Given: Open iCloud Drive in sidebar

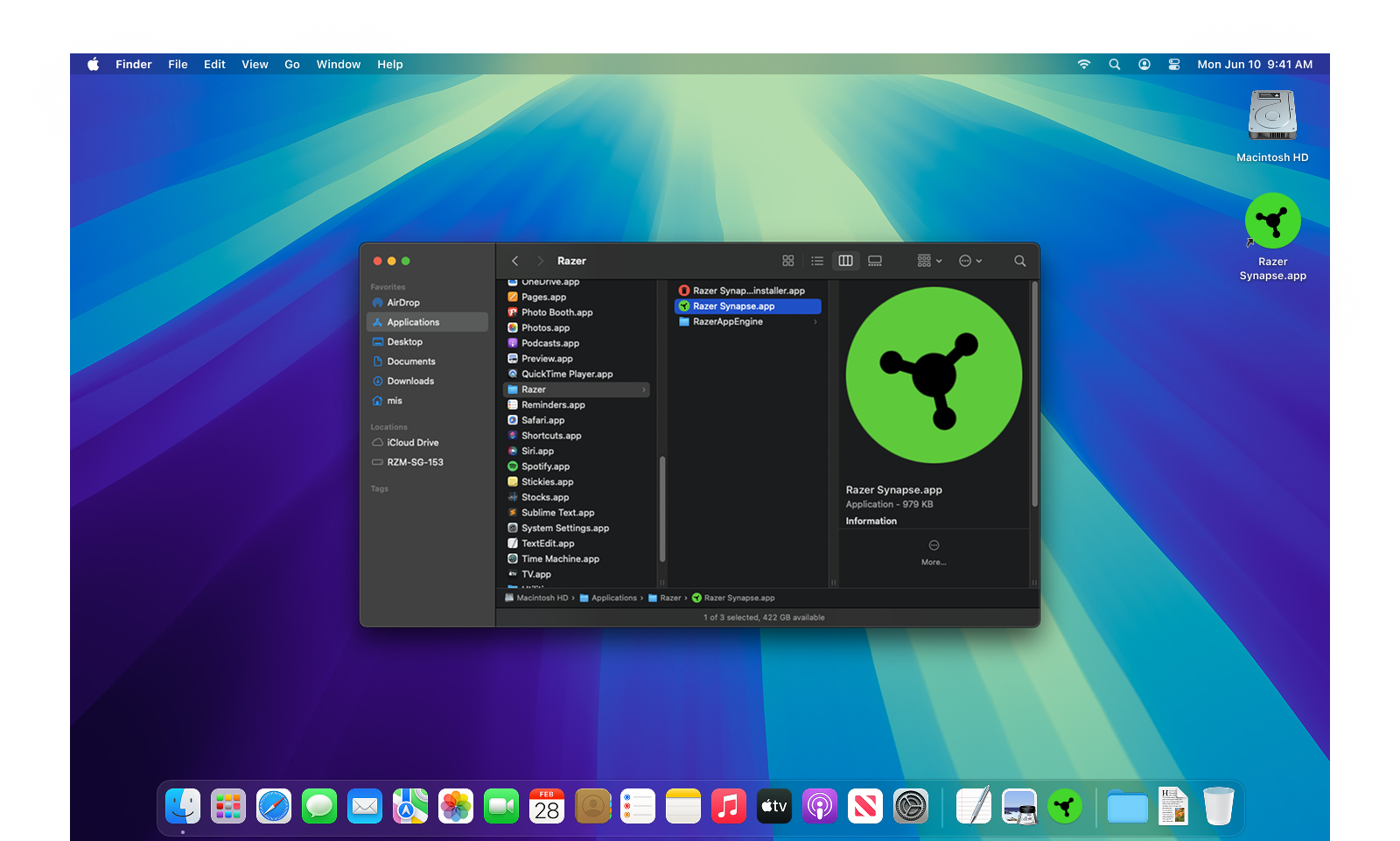Looking at the screenshot, I should tap(427, 443).
